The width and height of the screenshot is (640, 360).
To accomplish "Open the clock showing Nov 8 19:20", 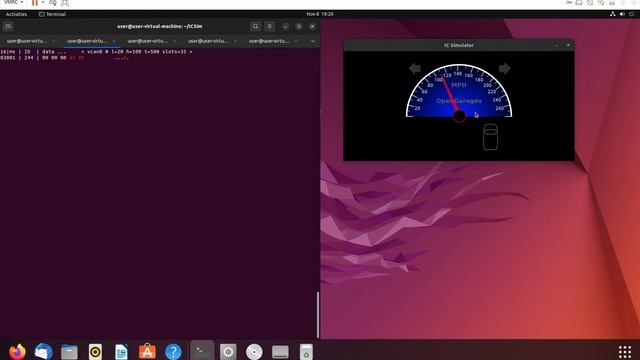I will (x=320, y=14).
